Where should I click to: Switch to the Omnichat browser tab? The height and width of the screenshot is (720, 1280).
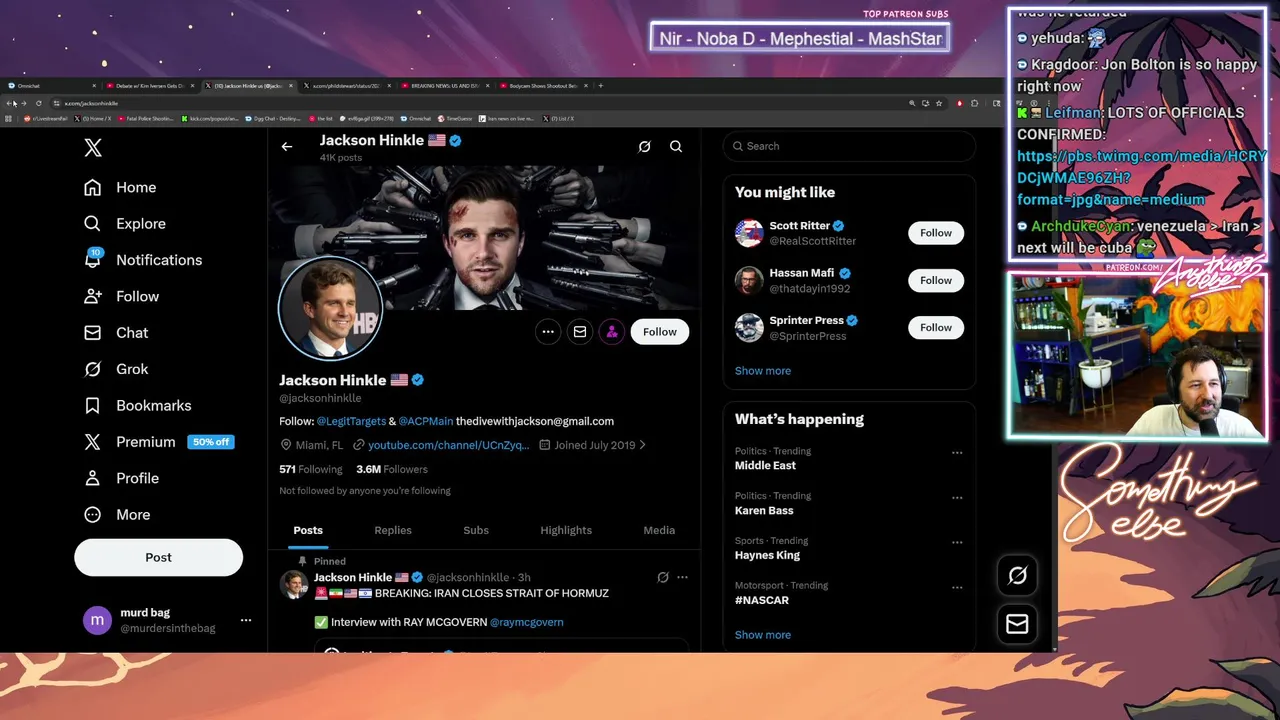[x=52, y=86]
